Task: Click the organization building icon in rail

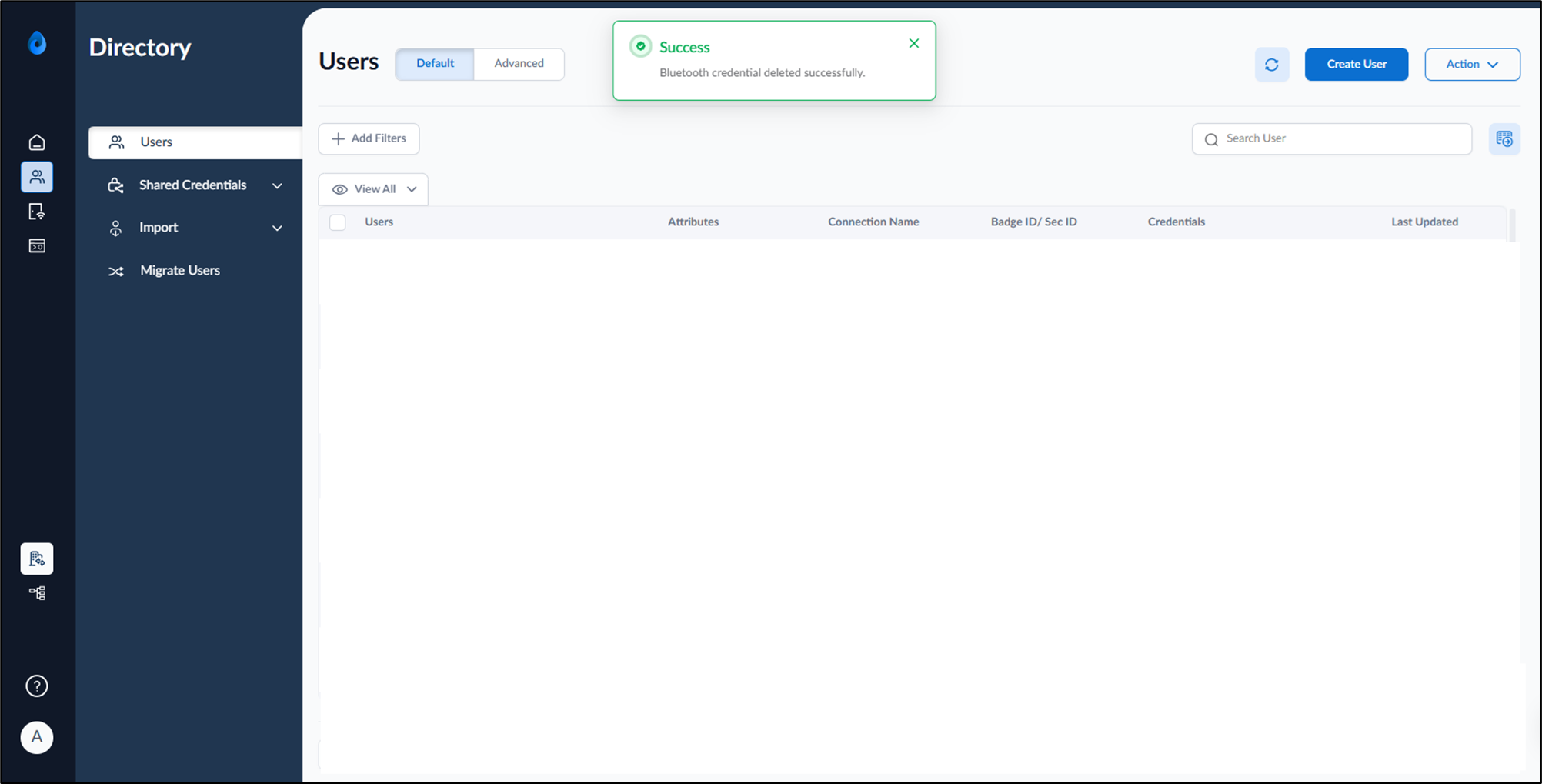Action: 37,559
